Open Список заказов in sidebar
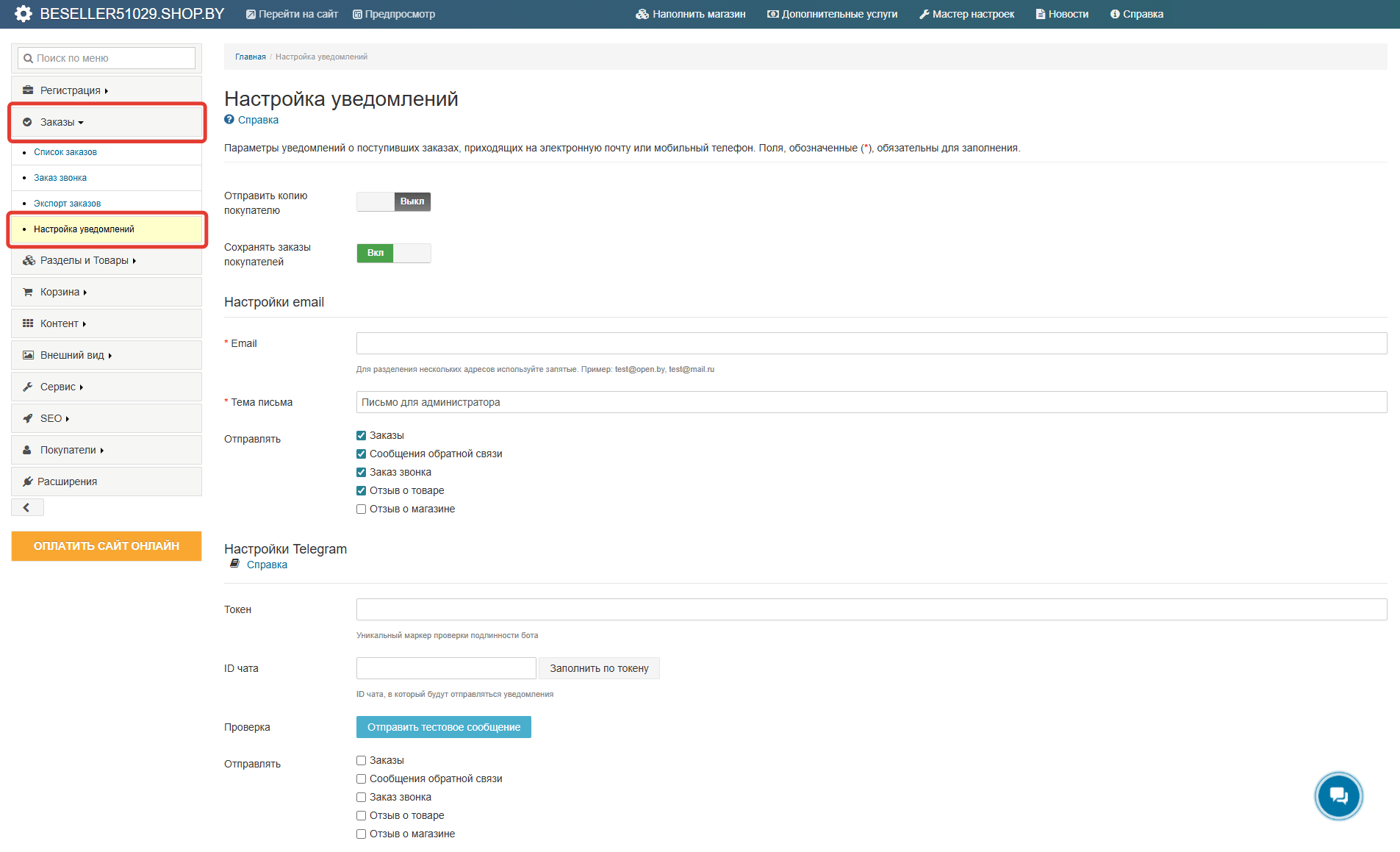Image resolution: width=1400 pixels, height=852 pixels. pyautogui.click(x=65, y=152)
